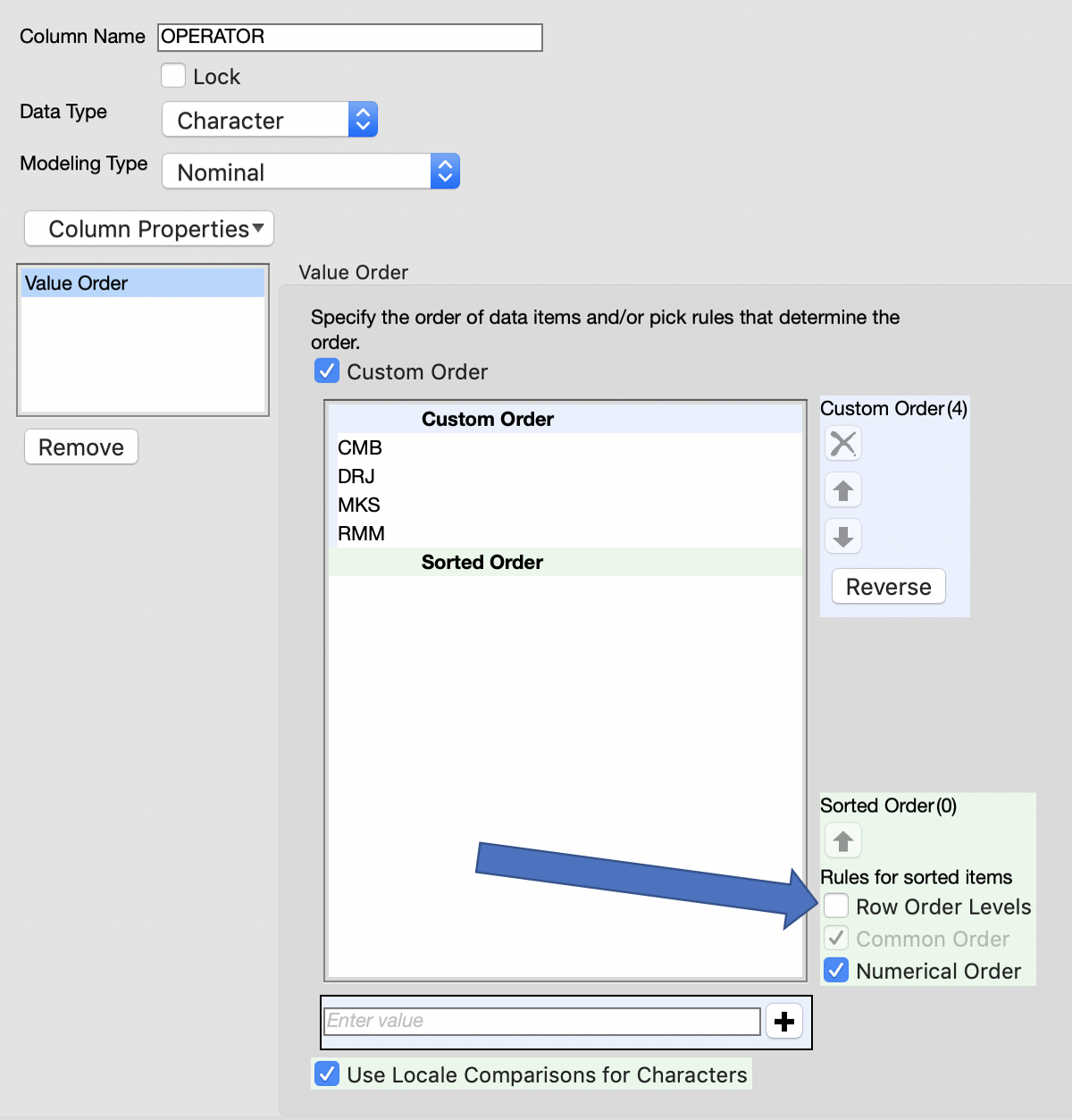Viewport: 1072px width, 1120px height.
Task: Open the Modeling Type dropdown
Action: tap(311, 171)
